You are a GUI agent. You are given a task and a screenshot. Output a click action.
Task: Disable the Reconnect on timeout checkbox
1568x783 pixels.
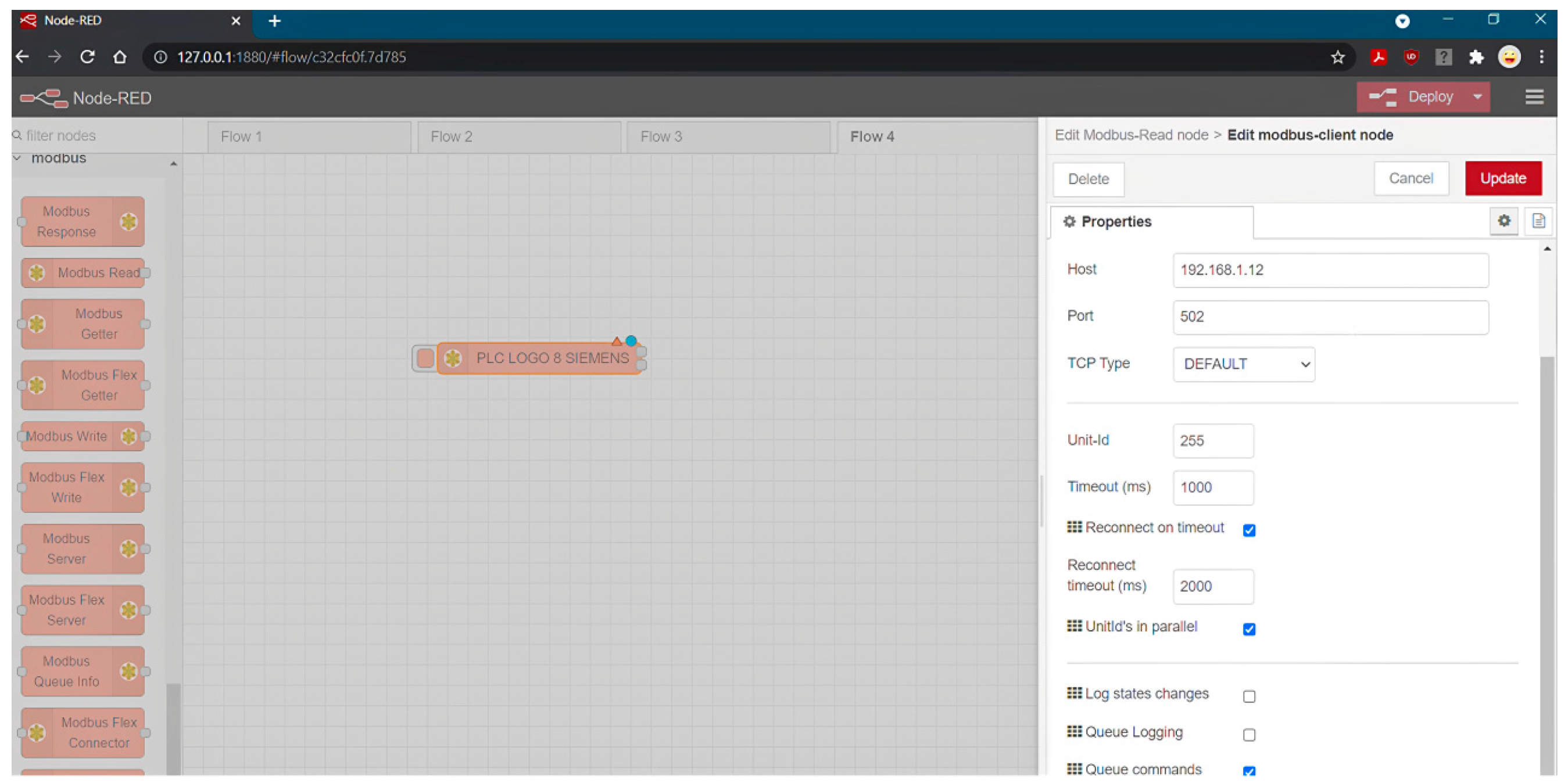[1248, 530]
